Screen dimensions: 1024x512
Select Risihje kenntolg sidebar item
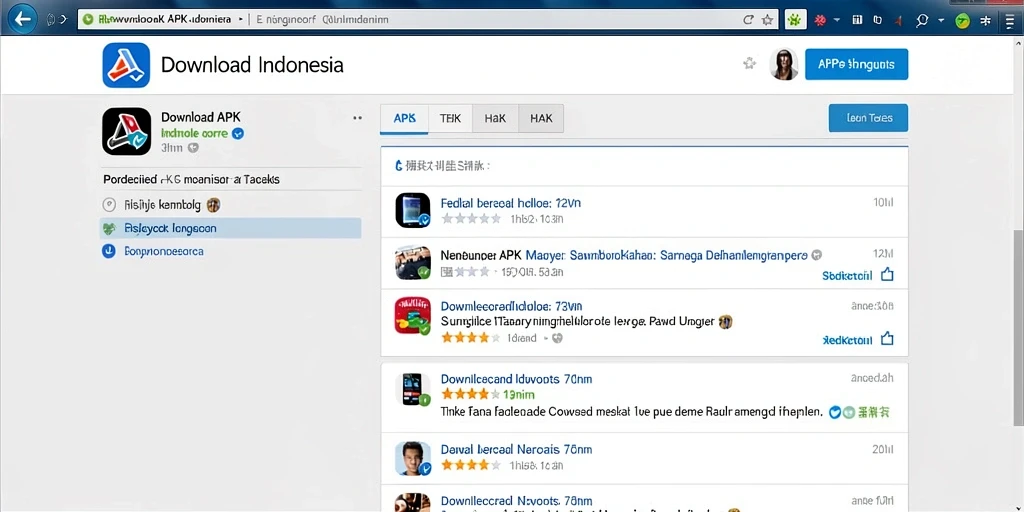click(232, 205)
